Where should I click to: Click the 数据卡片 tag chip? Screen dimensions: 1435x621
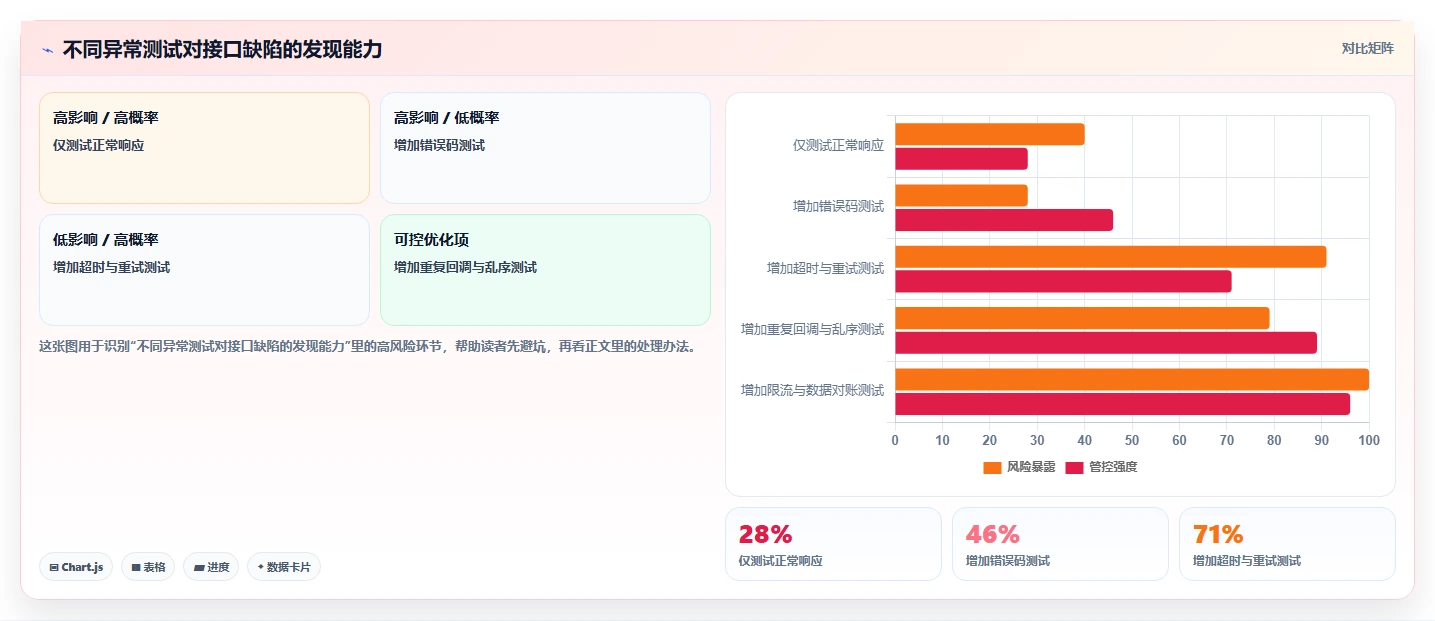(284, 567)
